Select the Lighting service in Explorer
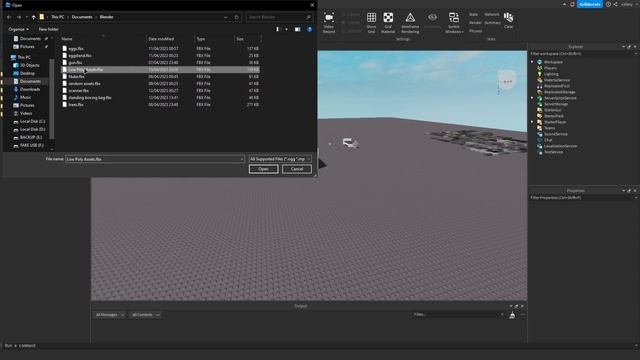 (551, 74)
